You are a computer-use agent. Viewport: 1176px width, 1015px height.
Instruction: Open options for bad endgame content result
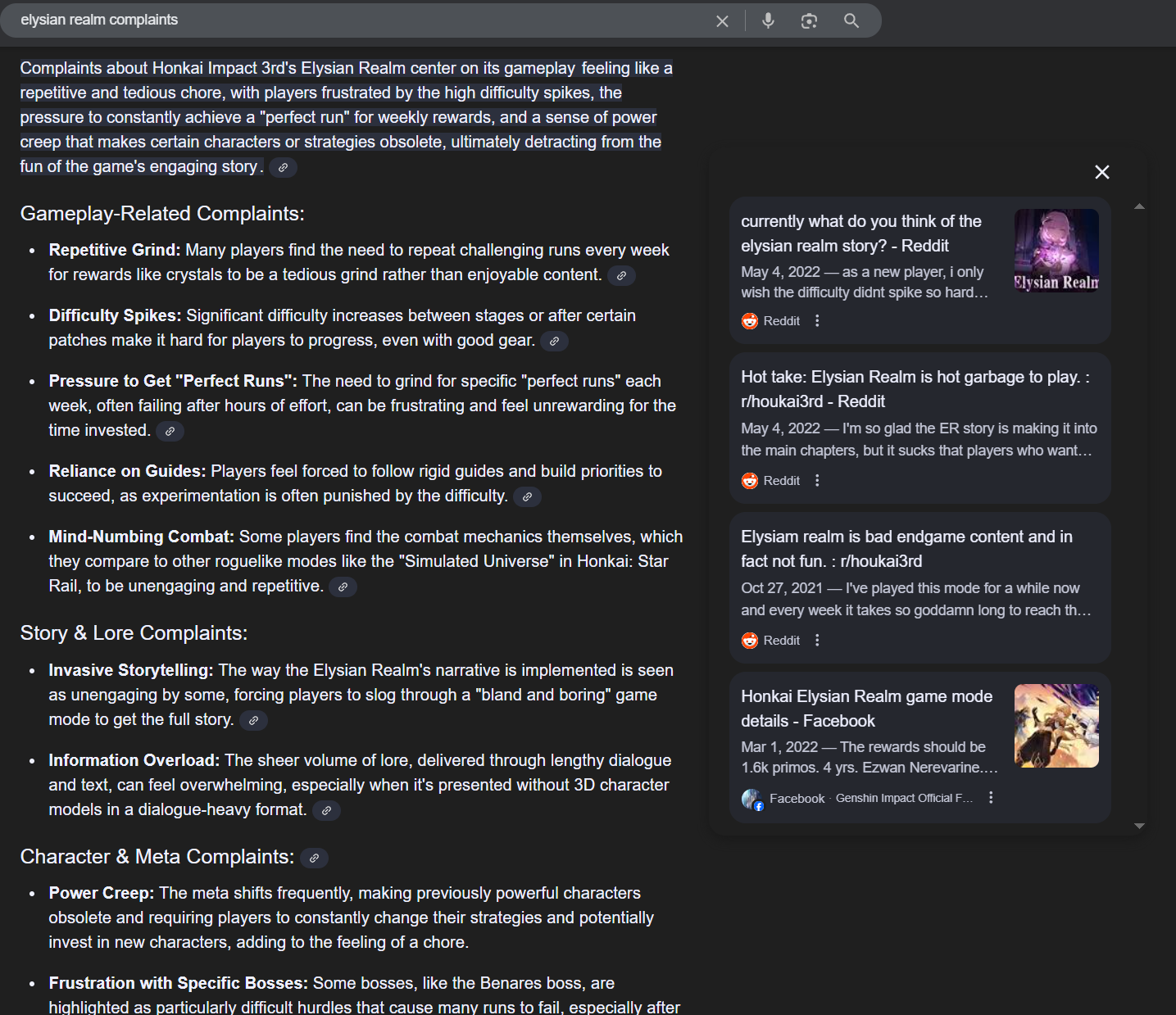tap(817, 641)
